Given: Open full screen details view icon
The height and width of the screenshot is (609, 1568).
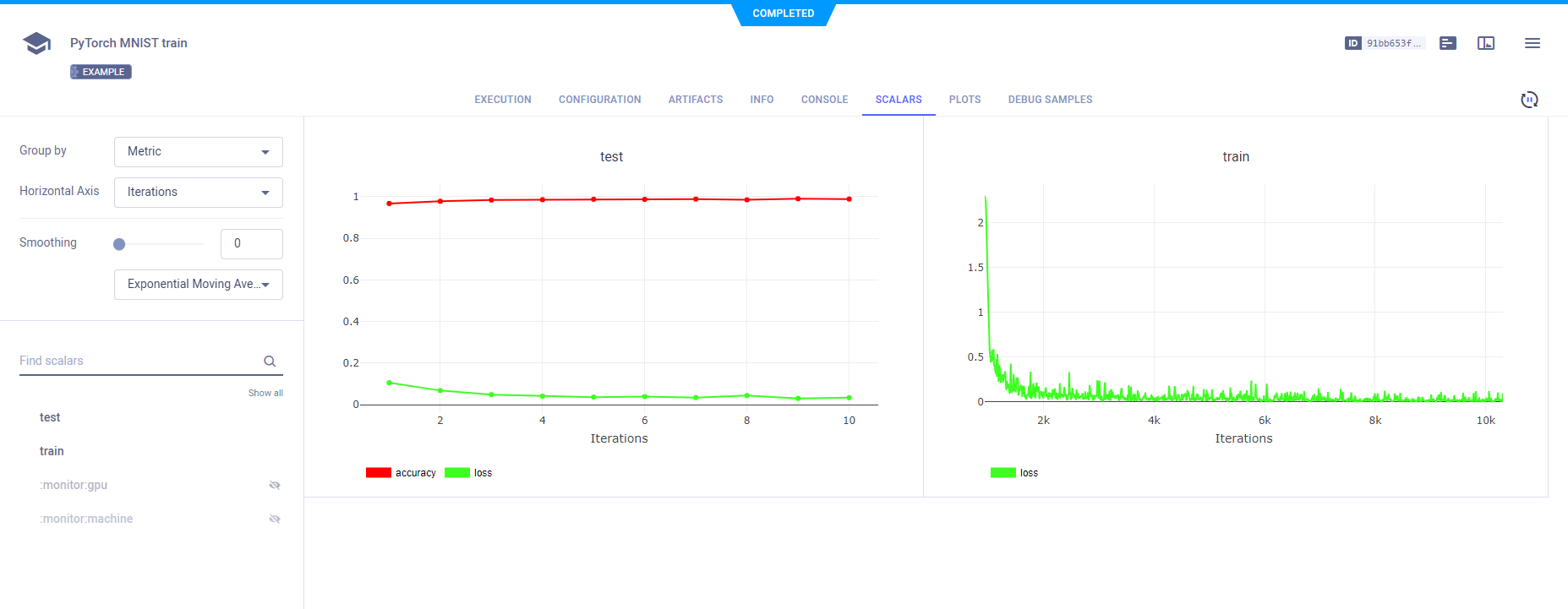Looking at the screenshot, I should pos(1486,43).
